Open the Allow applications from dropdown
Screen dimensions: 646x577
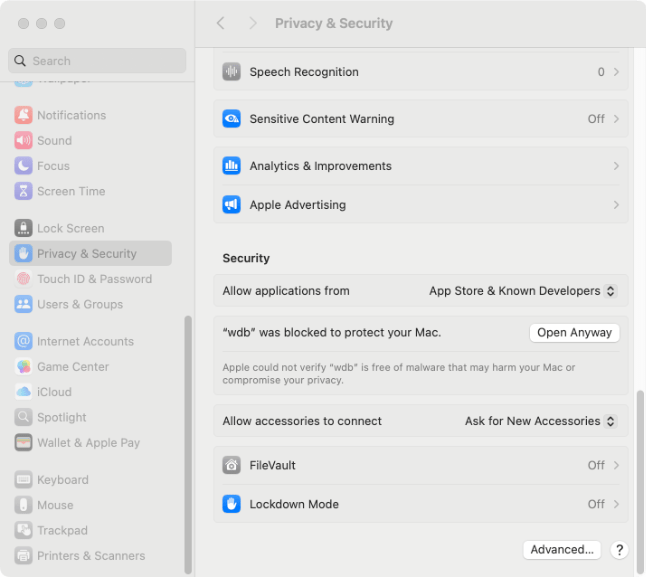[x=522, y=291]
